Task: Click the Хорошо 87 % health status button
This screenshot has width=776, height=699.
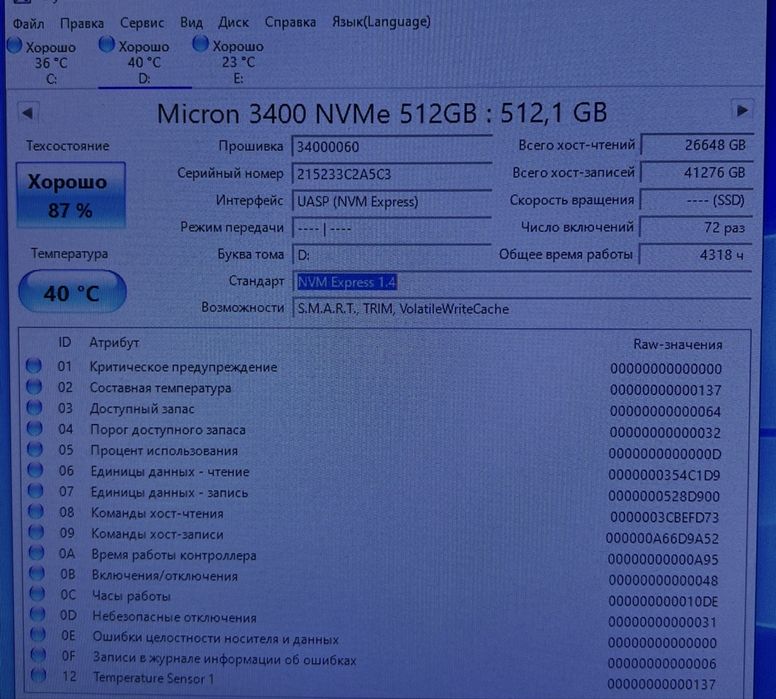Action: point(71,195)
